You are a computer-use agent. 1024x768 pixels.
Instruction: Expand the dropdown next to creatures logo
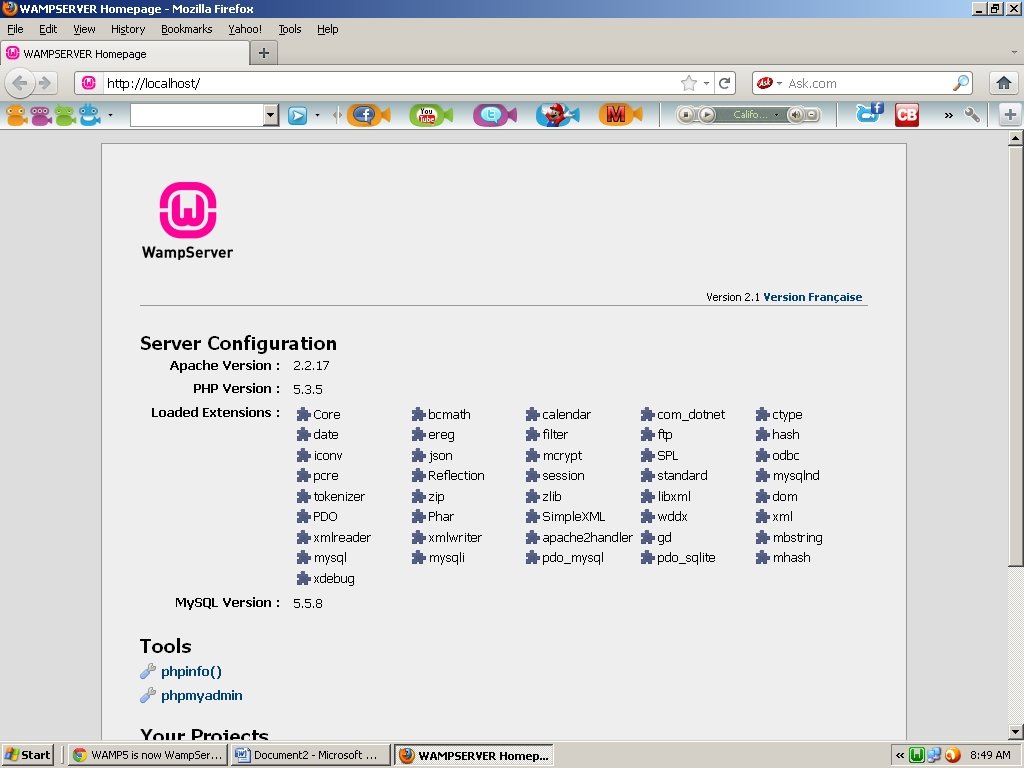pyautogui.click(x=110, y=116)
